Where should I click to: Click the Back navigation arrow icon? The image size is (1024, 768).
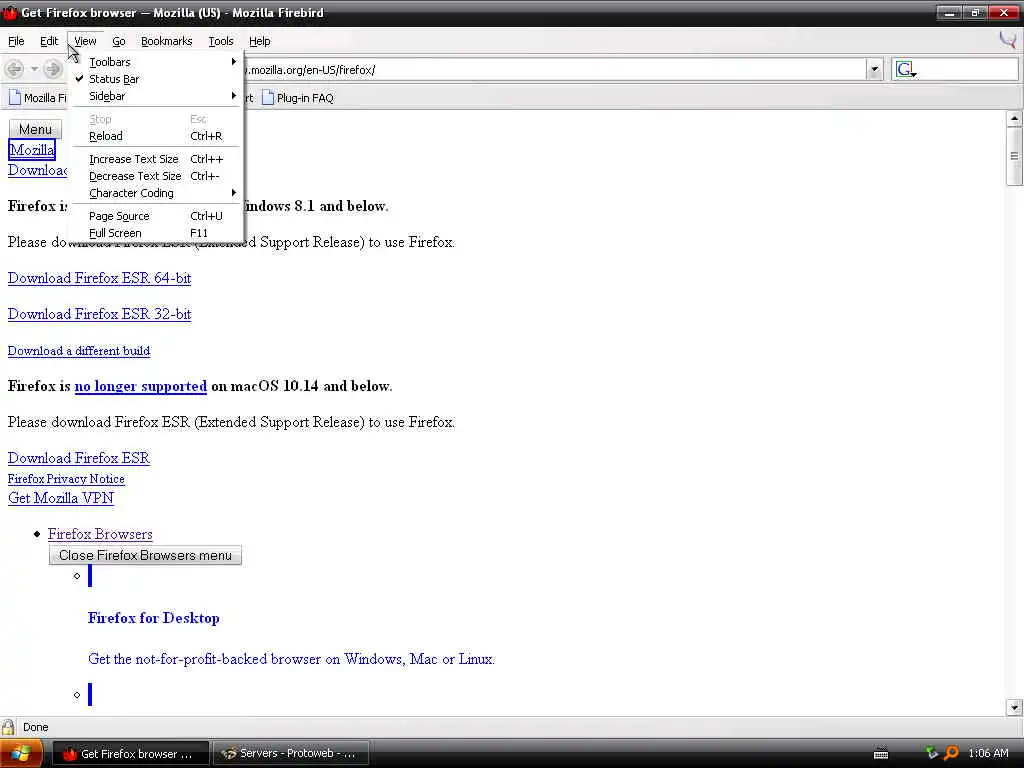(14, 69)
